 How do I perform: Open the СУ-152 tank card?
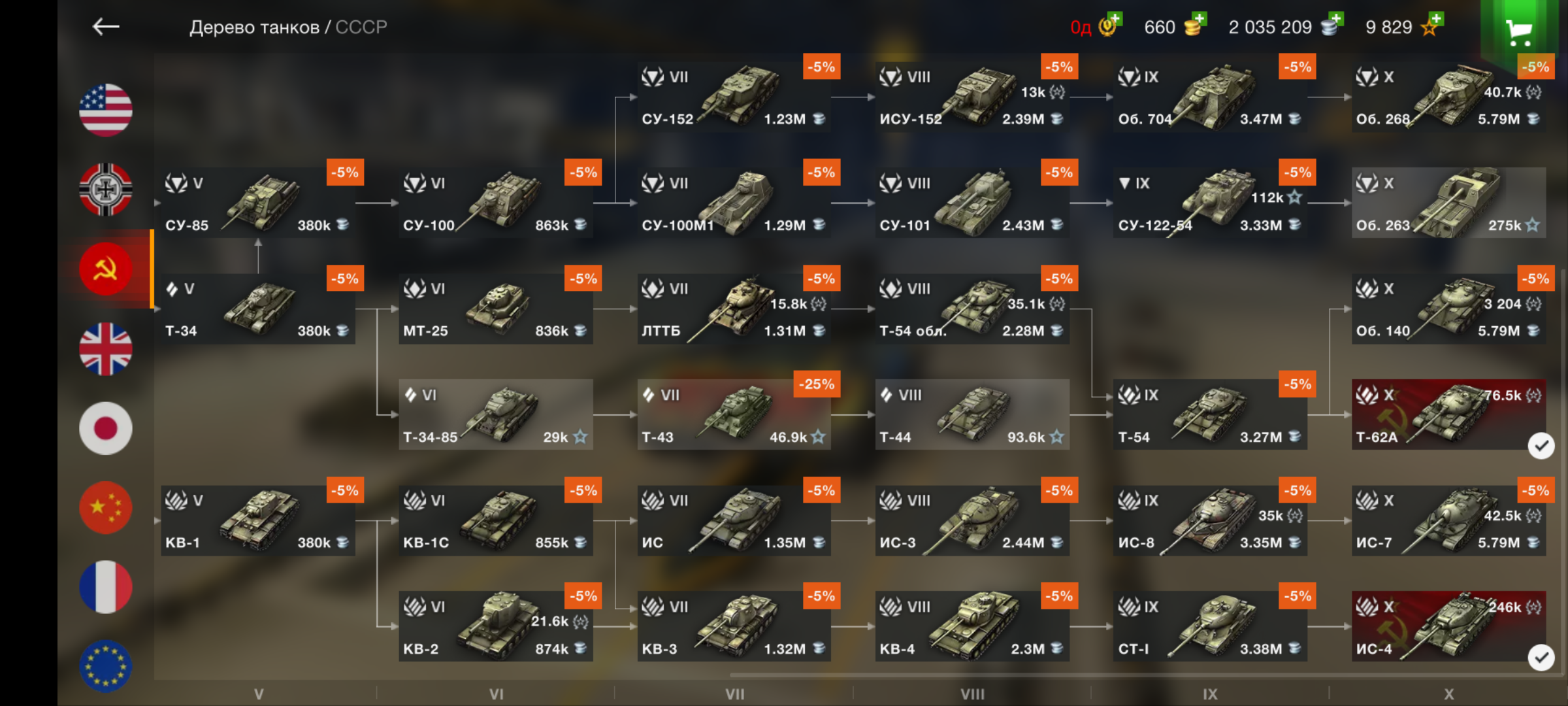pos(734,97)
